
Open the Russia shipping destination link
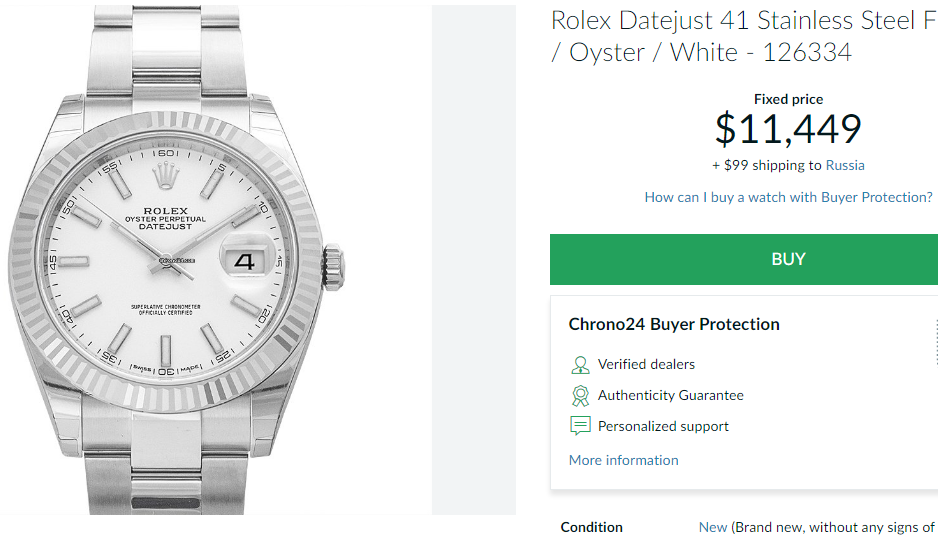pyautogui.click(x=845, y=165)
